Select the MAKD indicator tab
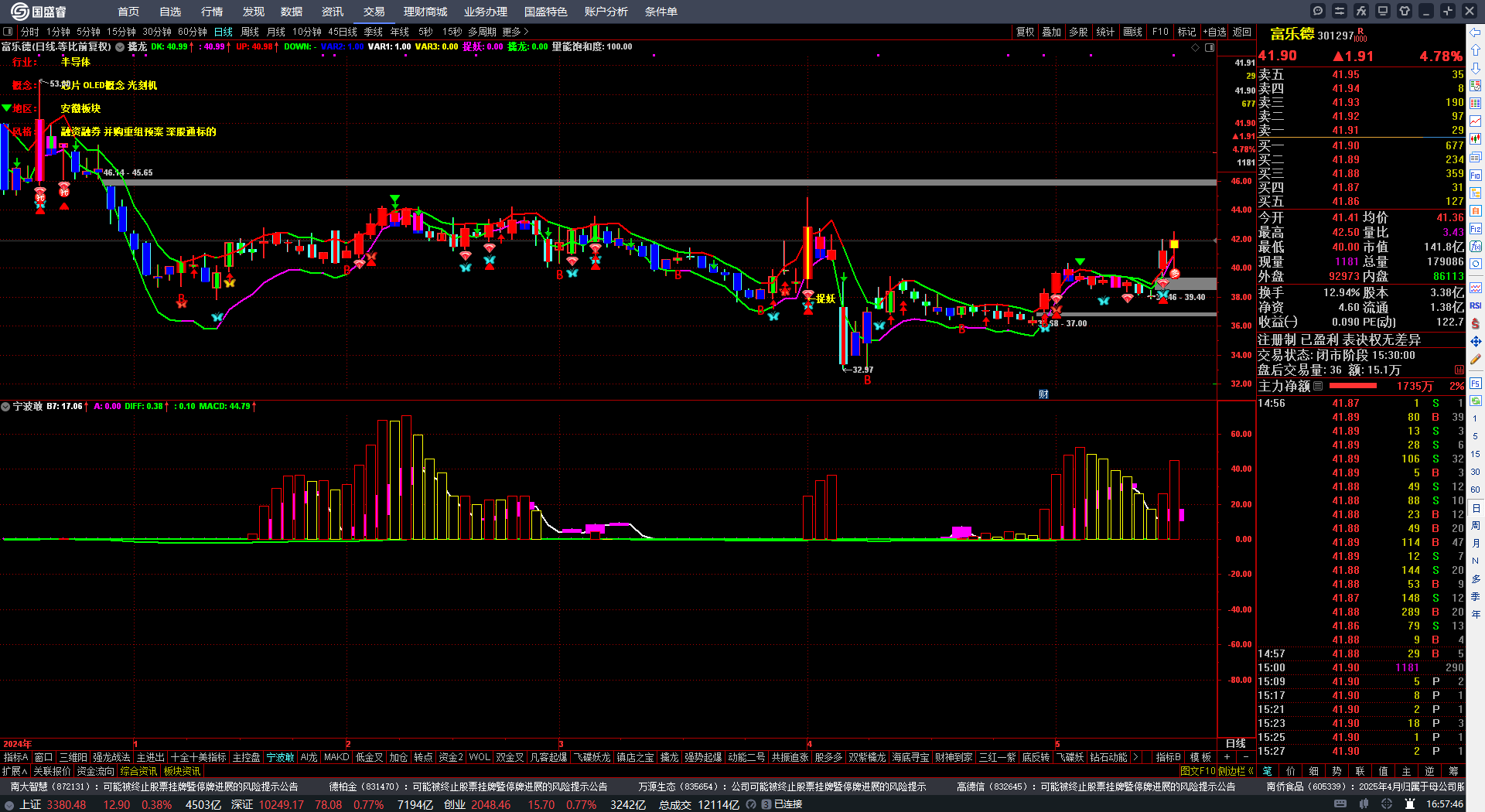Screen dimensions: 1485x812 point(336,757)
